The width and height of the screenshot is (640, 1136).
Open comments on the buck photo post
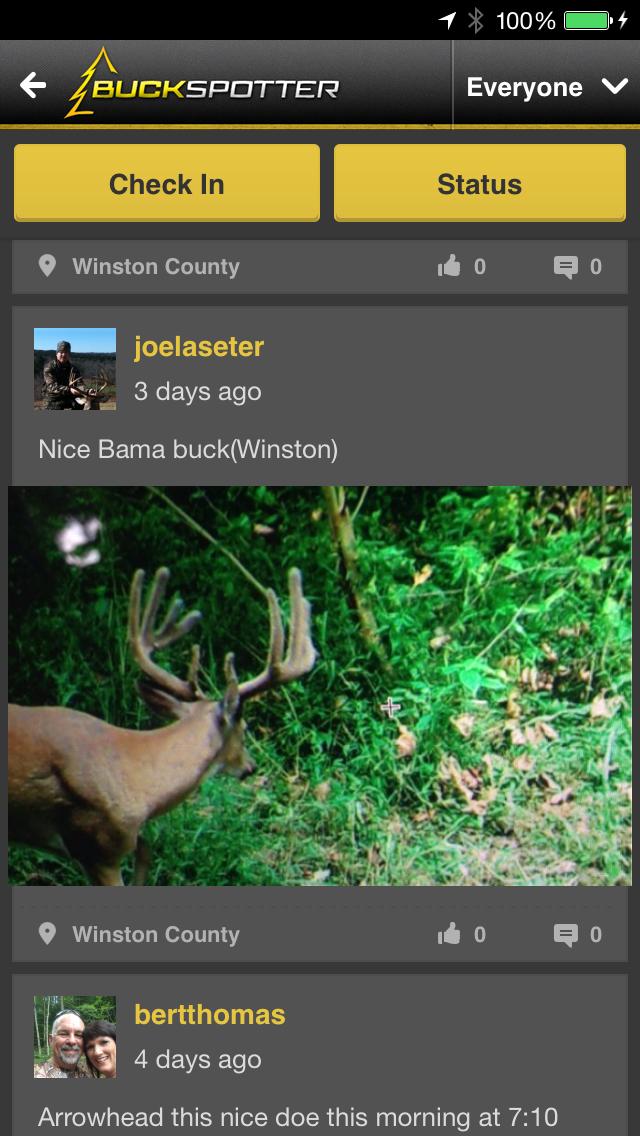[567, 267]
